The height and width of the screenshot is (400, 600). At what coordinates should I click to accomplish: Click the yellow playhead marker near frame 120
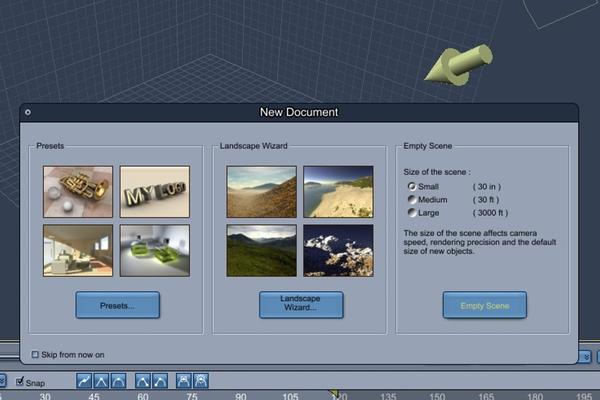coord(334,393)
